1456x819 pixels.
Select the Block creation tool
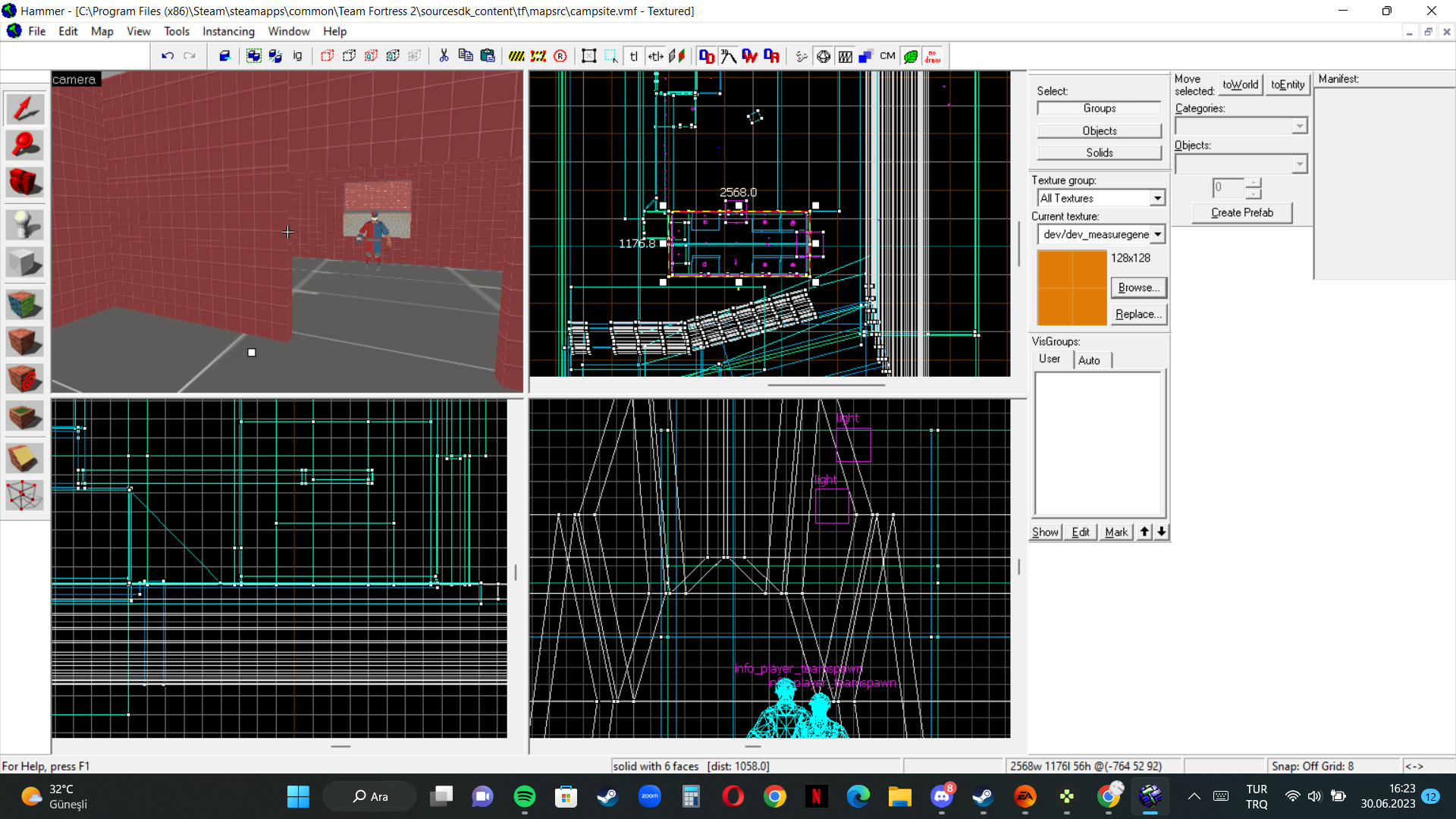click(x=25, y=262)
